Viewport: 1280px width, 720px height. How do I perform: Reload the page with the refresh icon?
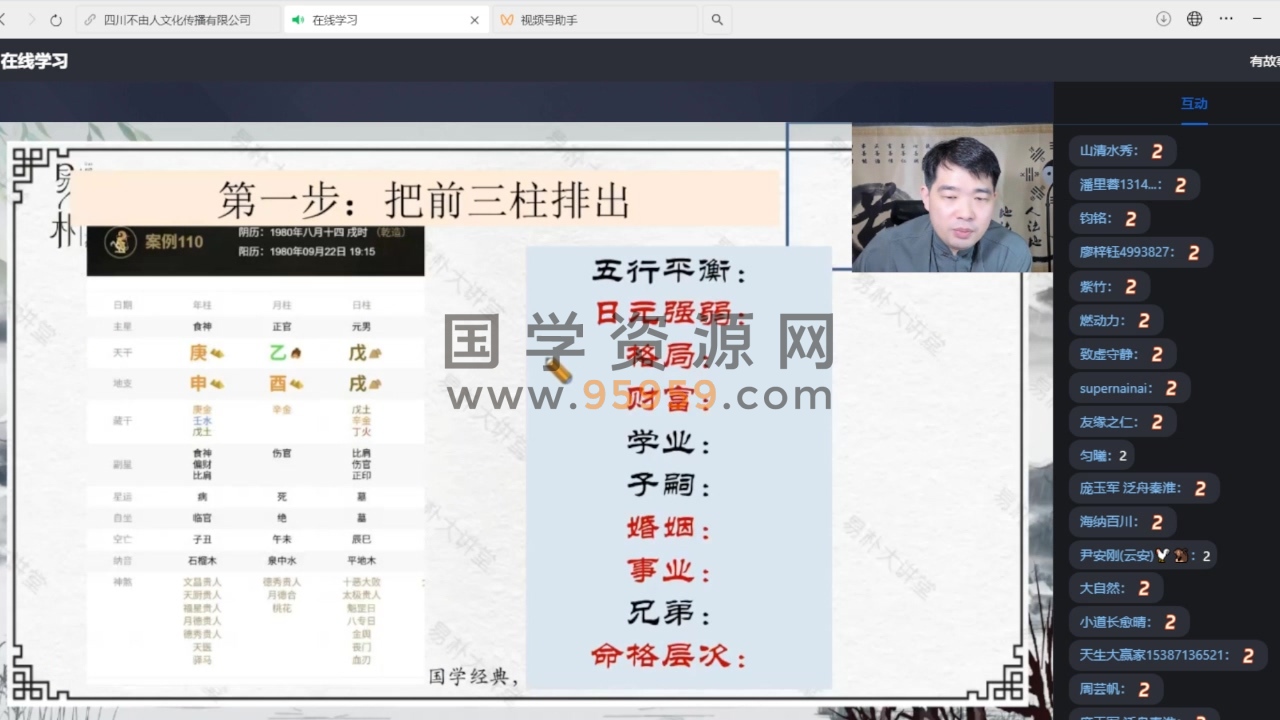(56, 20)
